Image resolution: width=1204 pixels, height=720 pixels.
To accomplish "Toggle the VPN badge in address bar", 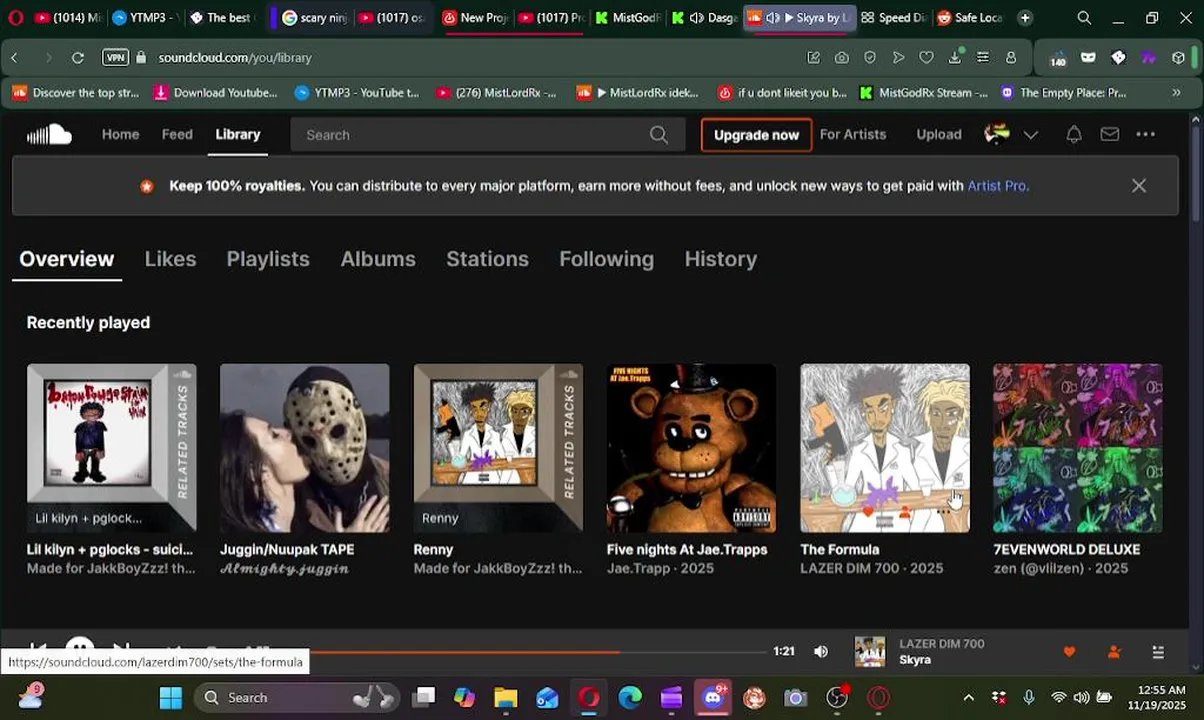I will [x=116, y=58].
